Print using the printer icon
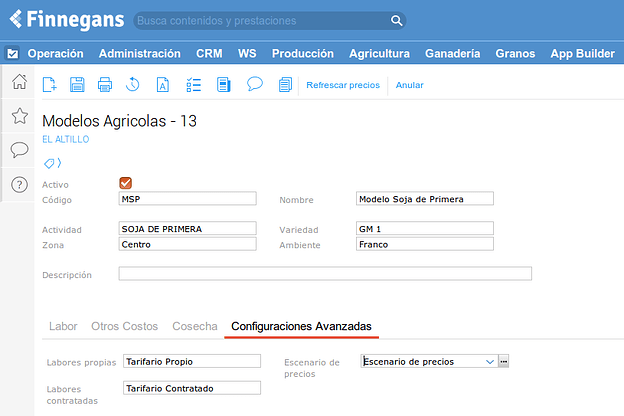The height and width of the screenshot is (416, 624). click(x=105, y=84)
